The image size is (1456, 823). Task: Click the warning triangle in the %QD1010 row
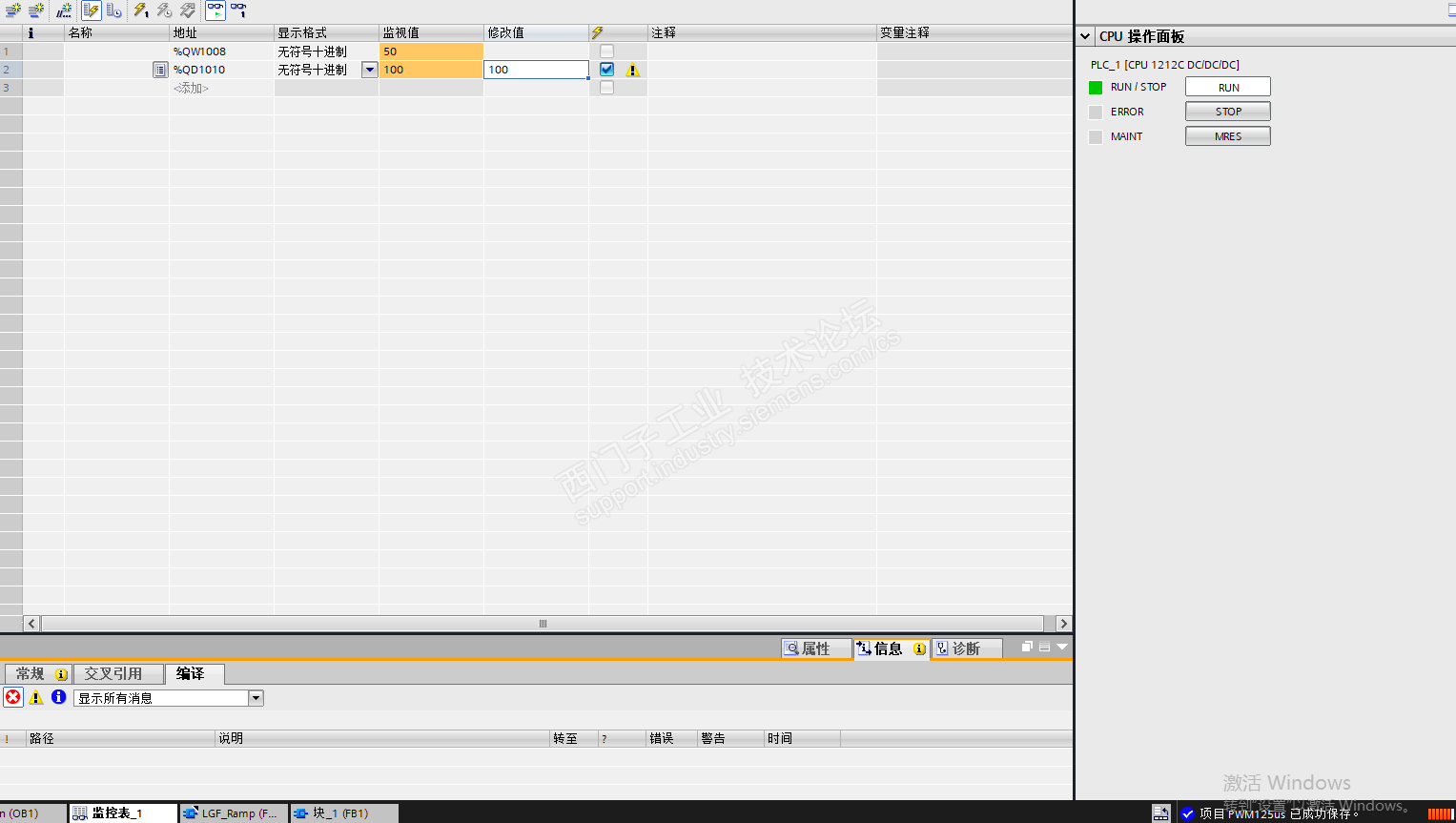633,70
